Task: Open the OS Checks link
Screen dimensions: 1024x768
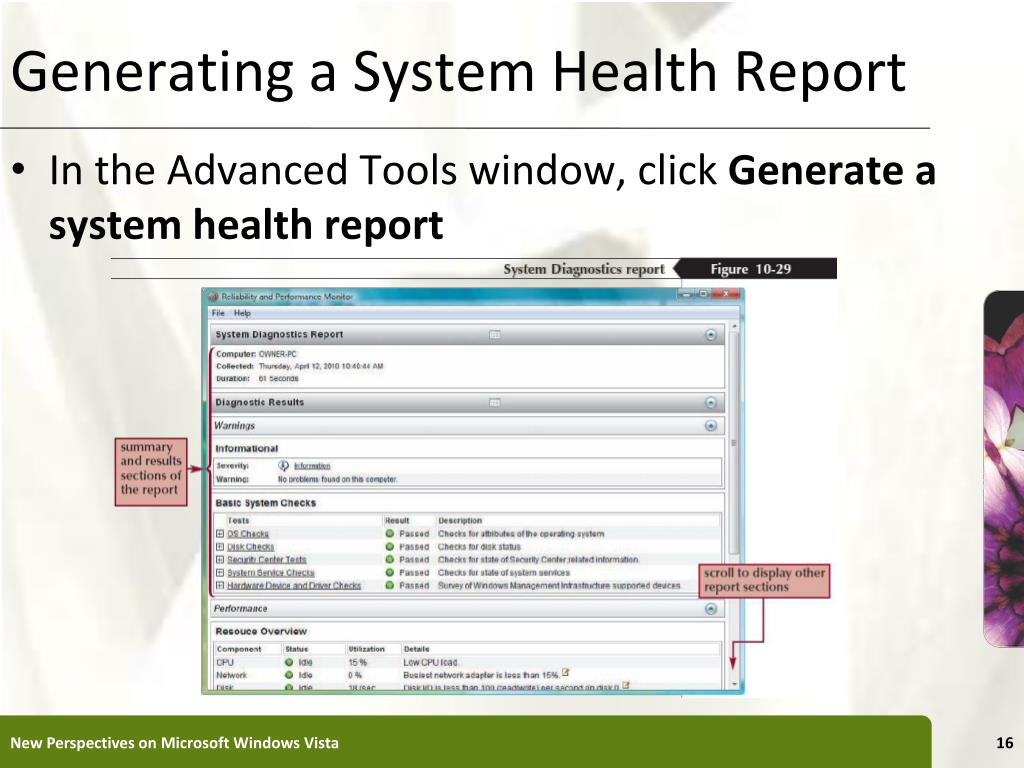Action: pos(248,534)
